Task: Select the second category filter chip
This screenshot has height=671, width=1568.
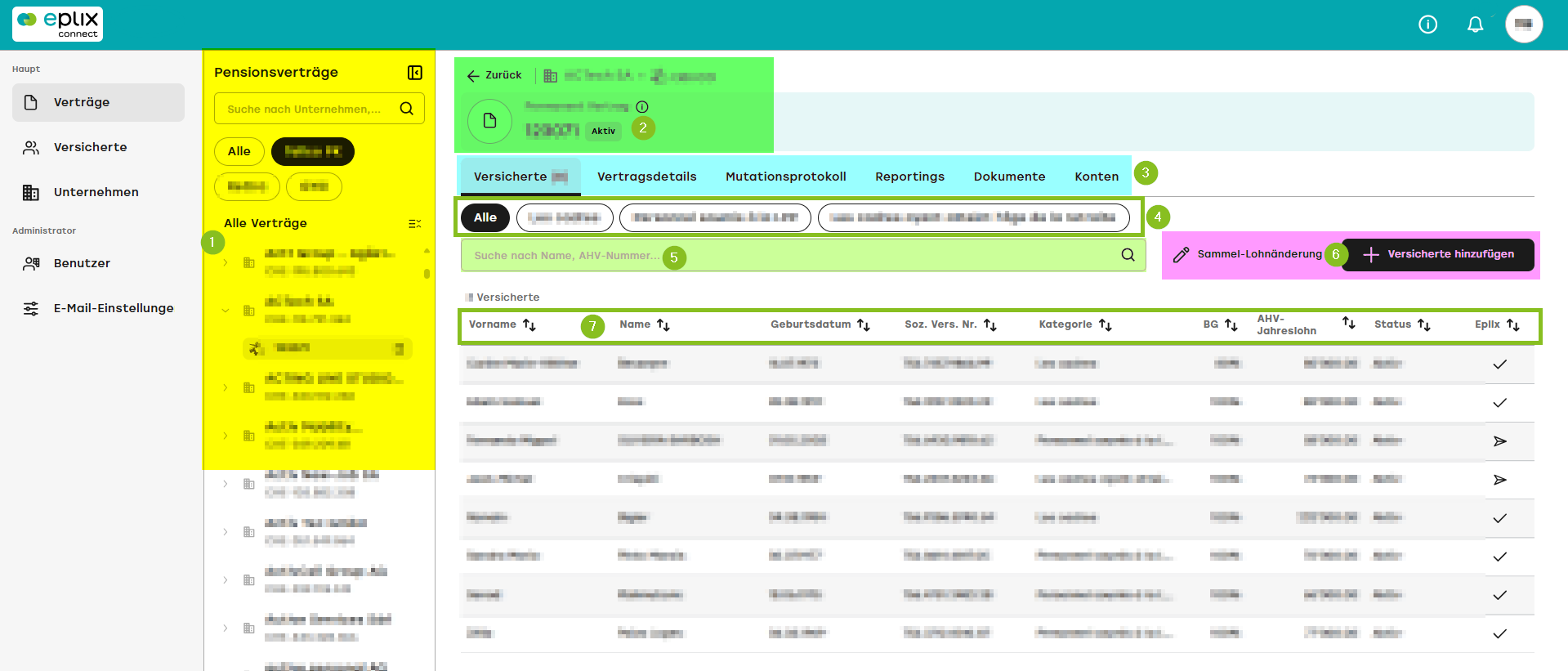Action: [565, 217]
